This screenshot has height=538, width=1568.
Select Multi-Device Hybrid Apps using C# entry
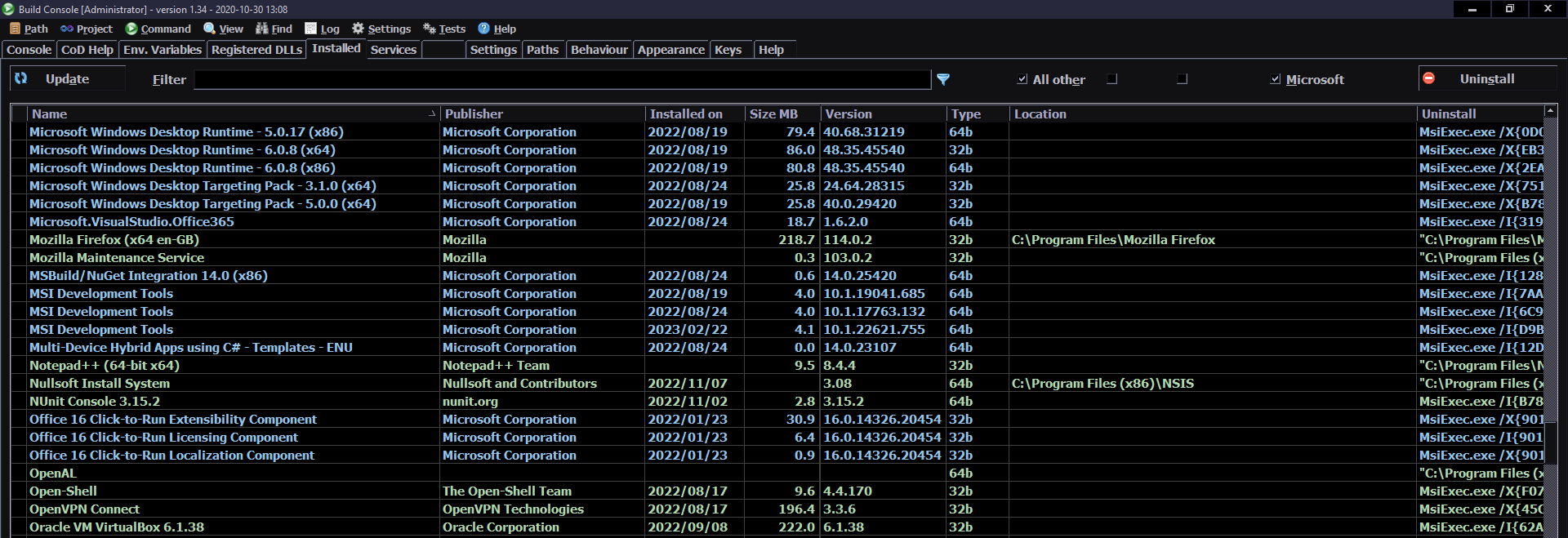click(x=191, y=348)
